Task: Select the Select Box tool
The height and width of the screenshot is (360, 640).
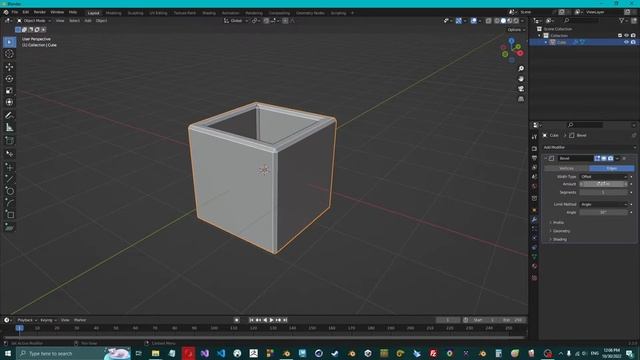Action: click(9, 42)
